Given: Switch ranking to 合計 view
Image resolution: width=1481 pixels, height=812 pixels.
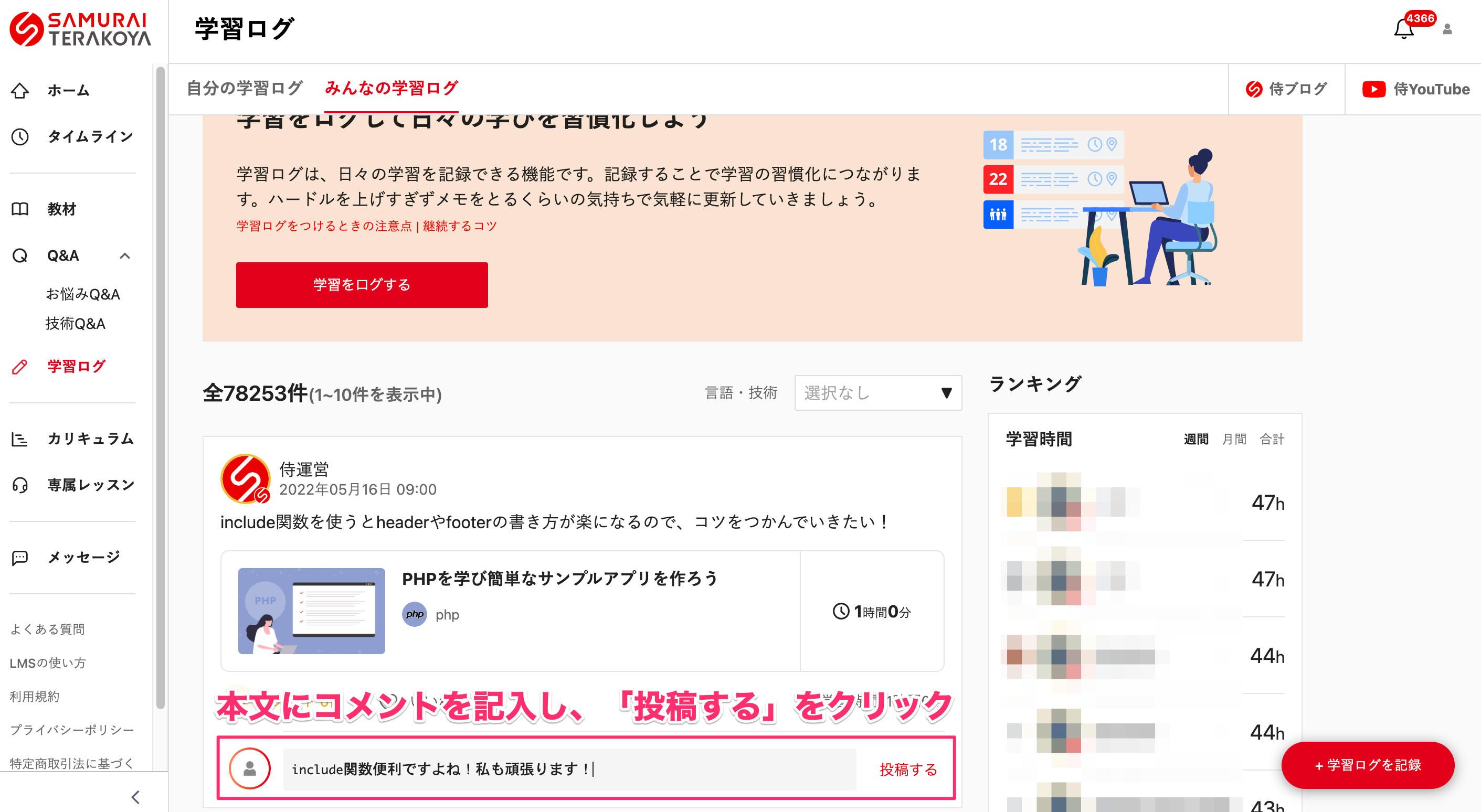Looking at the screenshot, I should [x=1275, y=439].
